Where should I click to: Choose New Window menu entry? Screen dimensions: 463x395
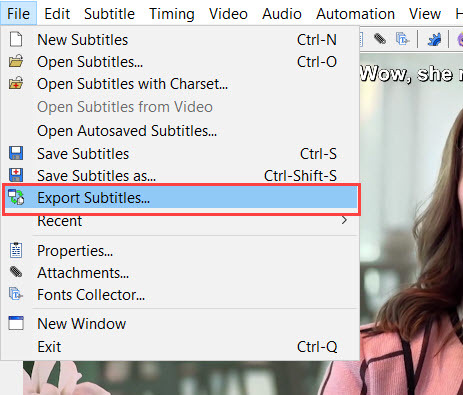click(x=180, y=323)
